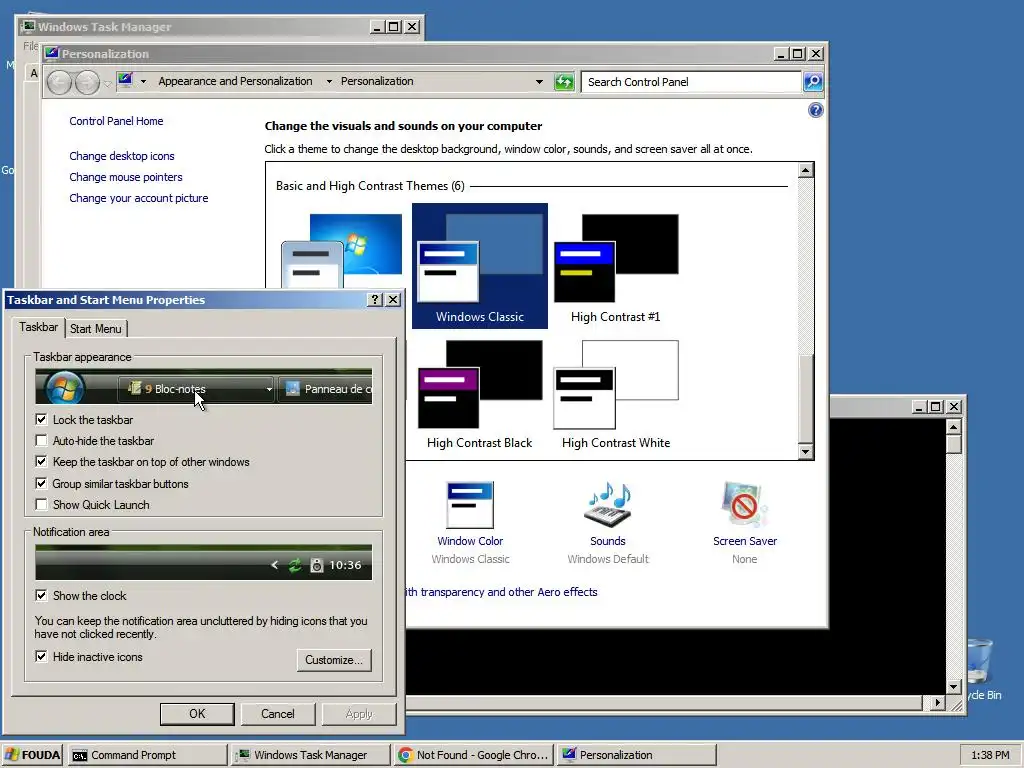Click the system clock showing 1:38 PM

990,755
